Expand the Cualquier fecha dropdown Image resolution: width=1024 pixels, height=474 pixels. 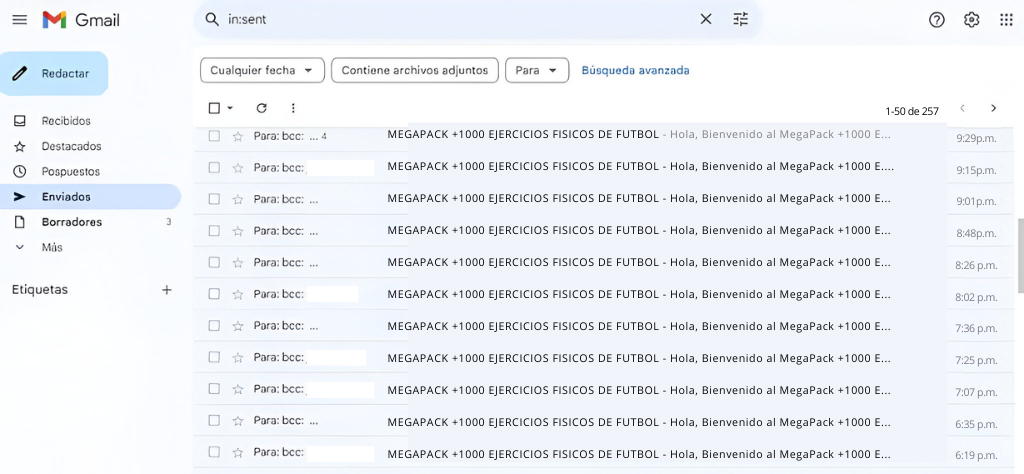click(262, 70)
